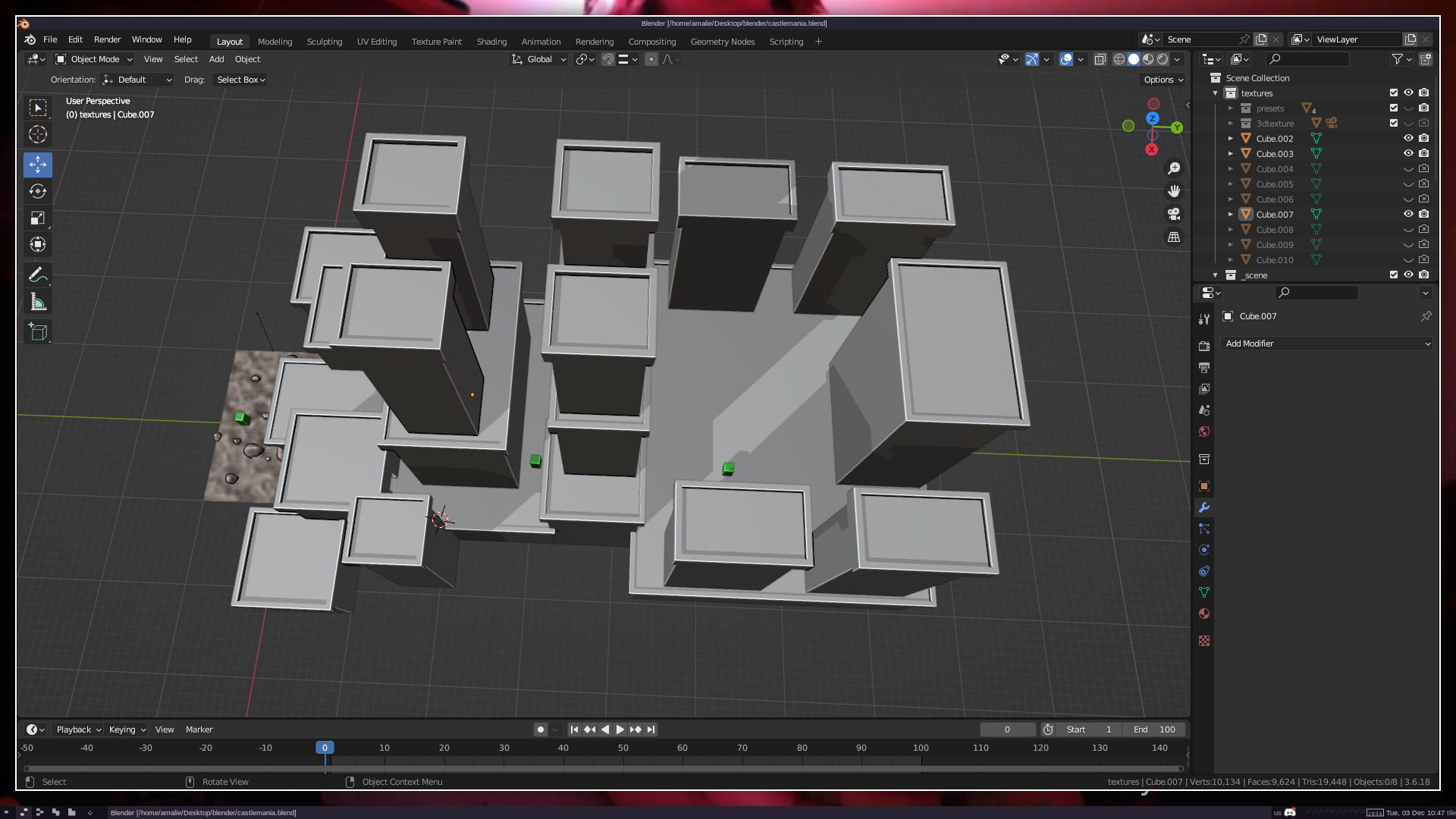This screenshot has height=819, width=1456.
Task: Open the Render menu
Action: tap(107, 39)
